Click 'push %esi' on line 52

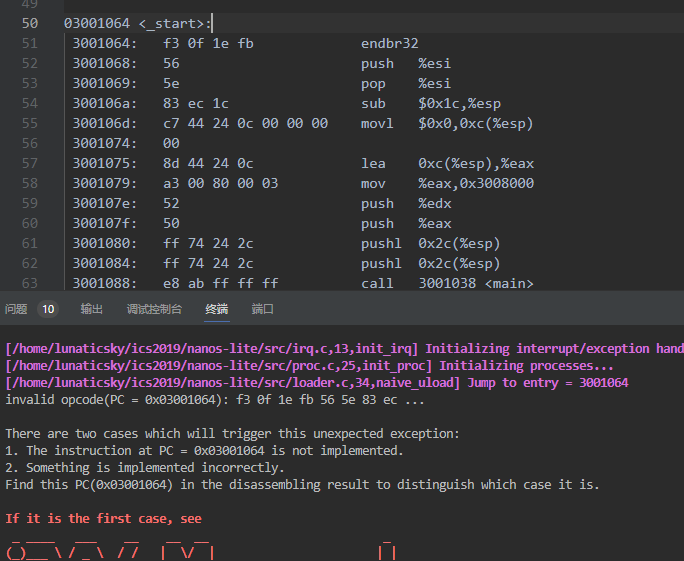(406, 63)
